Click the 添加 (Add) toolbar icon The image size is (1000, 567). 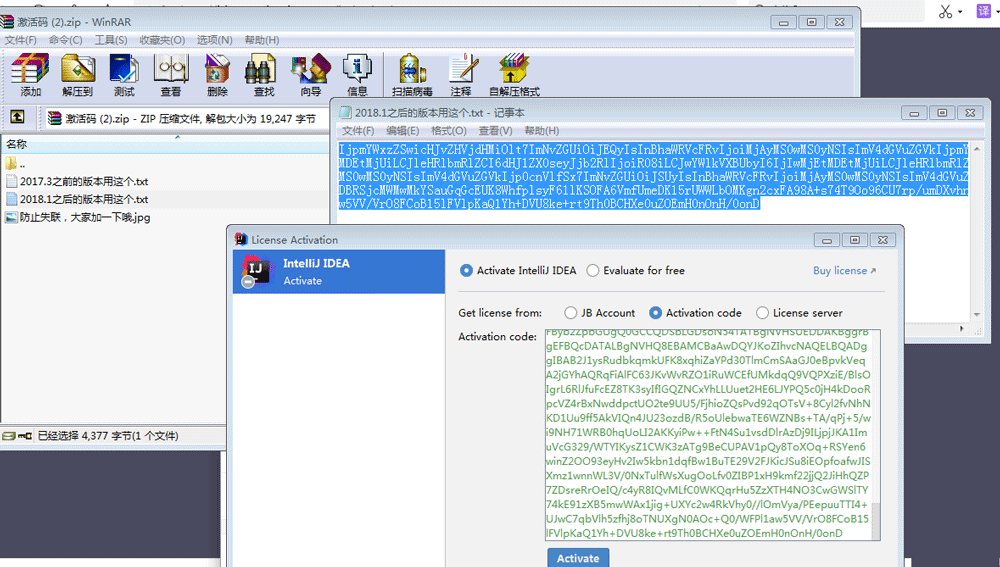coord(30,75)
